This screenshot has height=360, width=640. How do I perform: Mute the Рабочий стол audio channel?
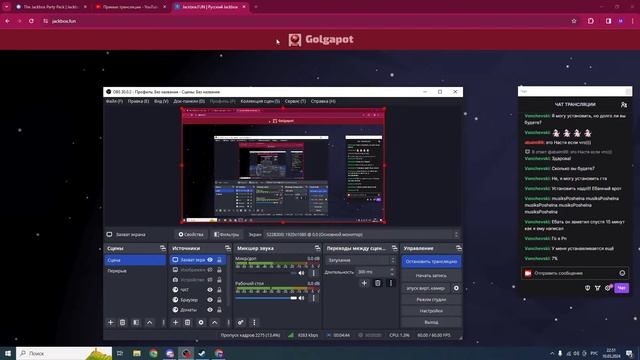point(301,298)
